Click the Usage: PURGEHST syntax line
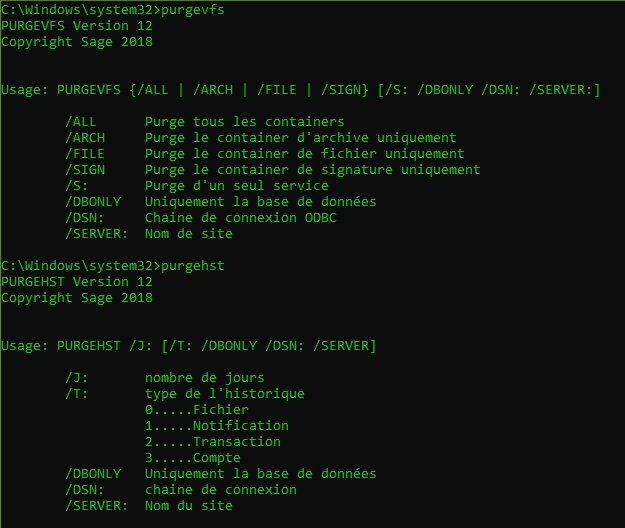Viewport: 625px width, 528px height. 189,346
